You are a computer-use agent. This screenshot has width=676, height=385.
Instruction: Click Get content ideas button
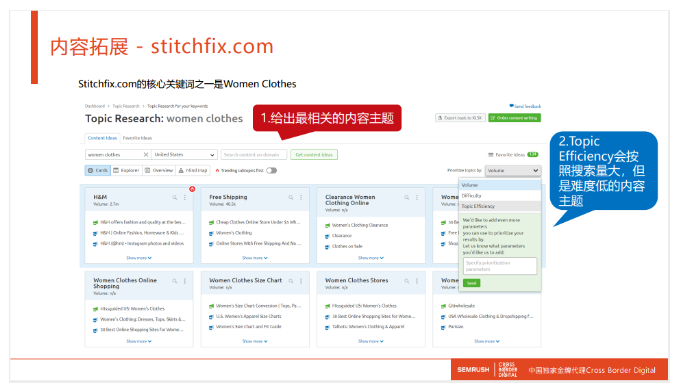(314, 154)
